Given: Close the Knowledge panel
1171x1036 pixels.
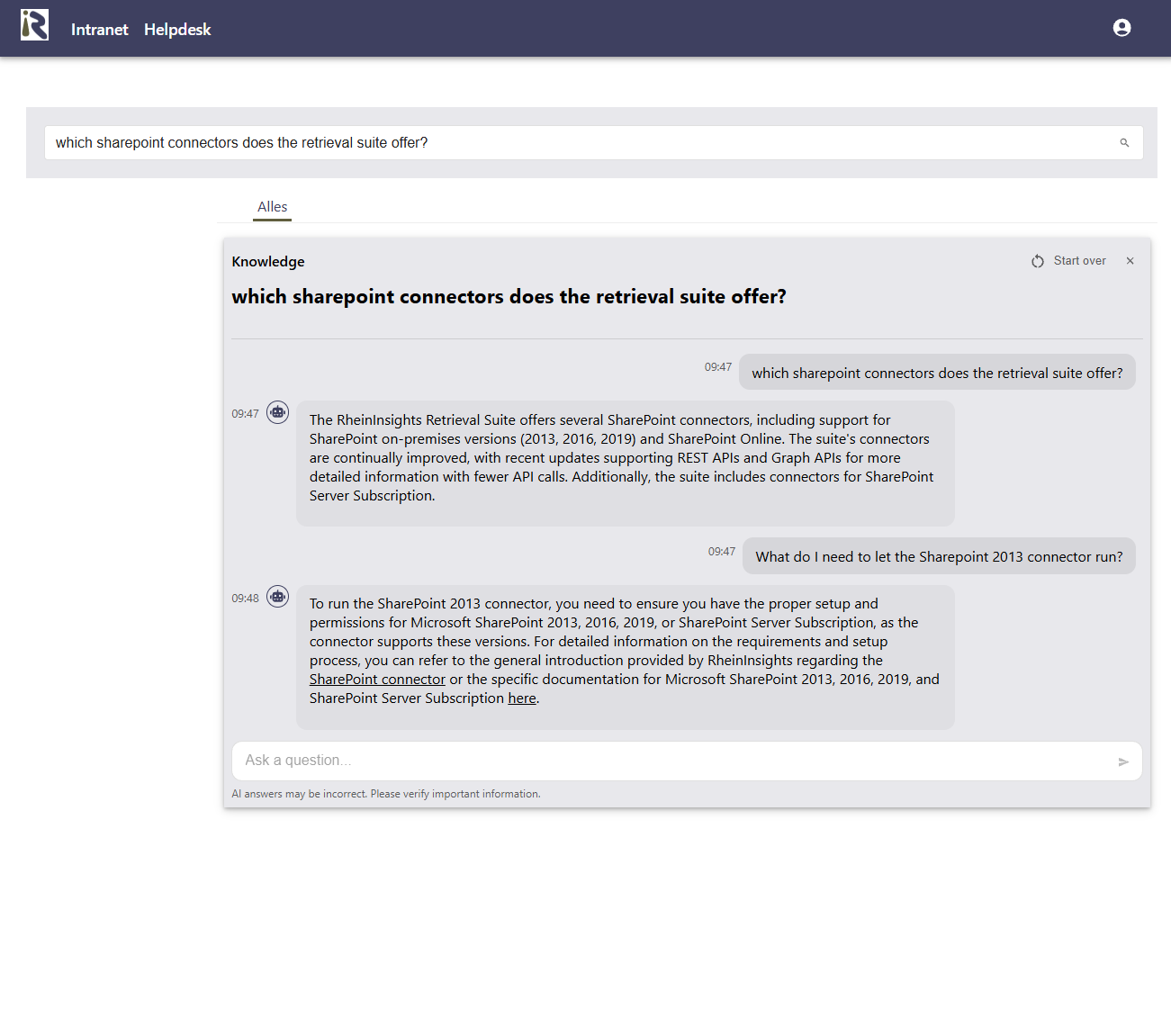Looking at the screenshot, I should (1130, 261).
